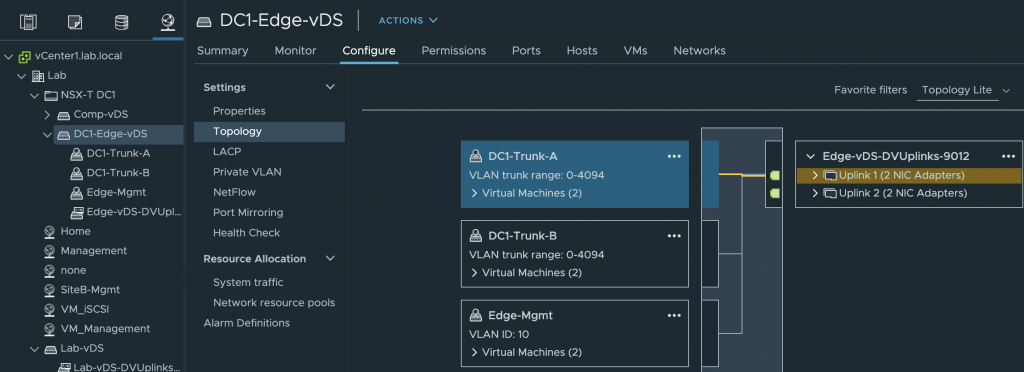Open the Storage inventory icon
The image size is (1024, 372).
coord(121,22)
